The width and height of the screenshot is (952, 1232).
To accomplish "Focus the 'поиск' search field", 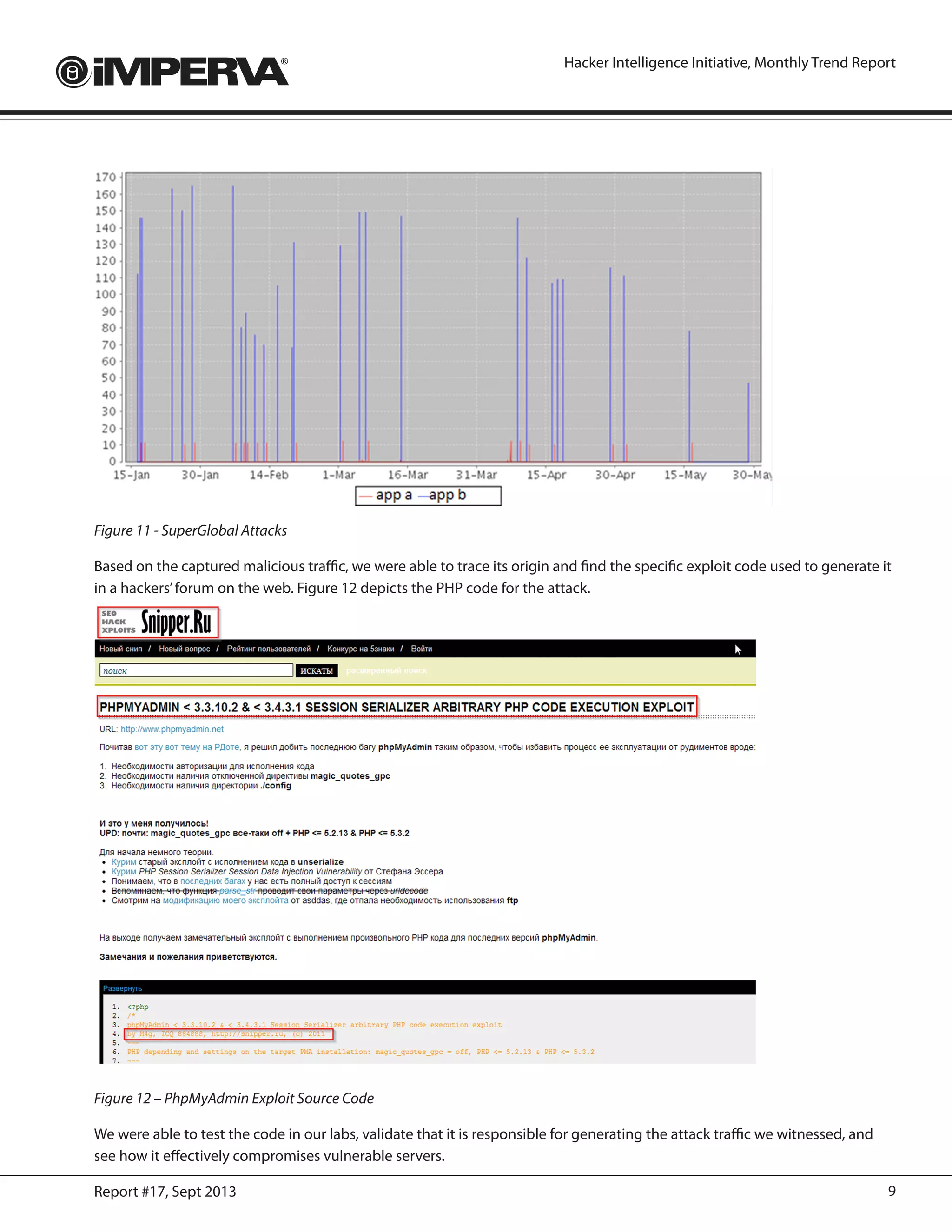I will [196, 670].
